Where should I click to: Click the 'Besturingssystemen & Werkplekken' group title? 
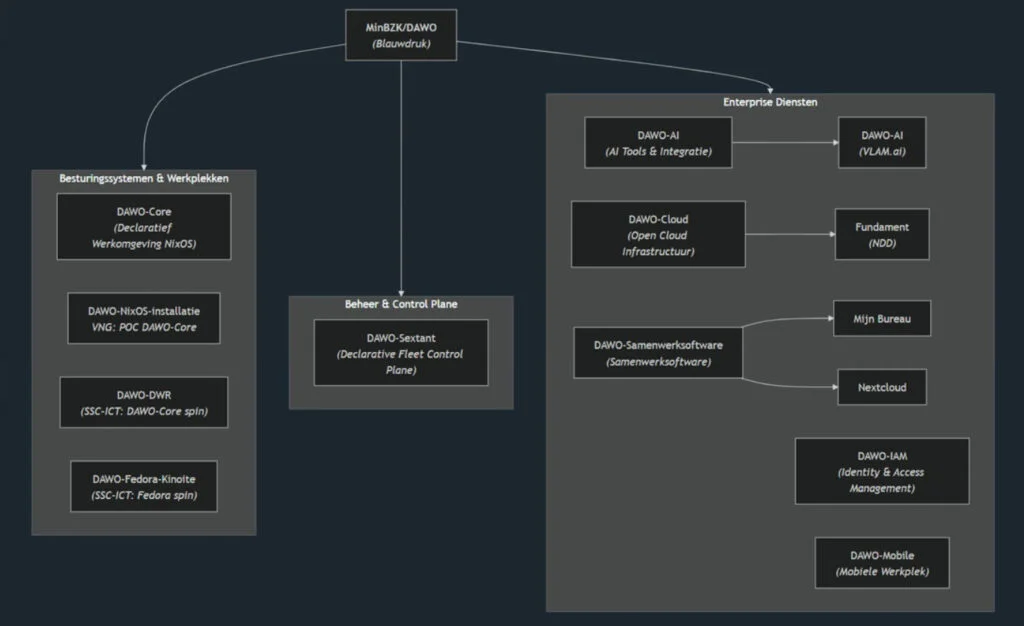coord(144,178)
